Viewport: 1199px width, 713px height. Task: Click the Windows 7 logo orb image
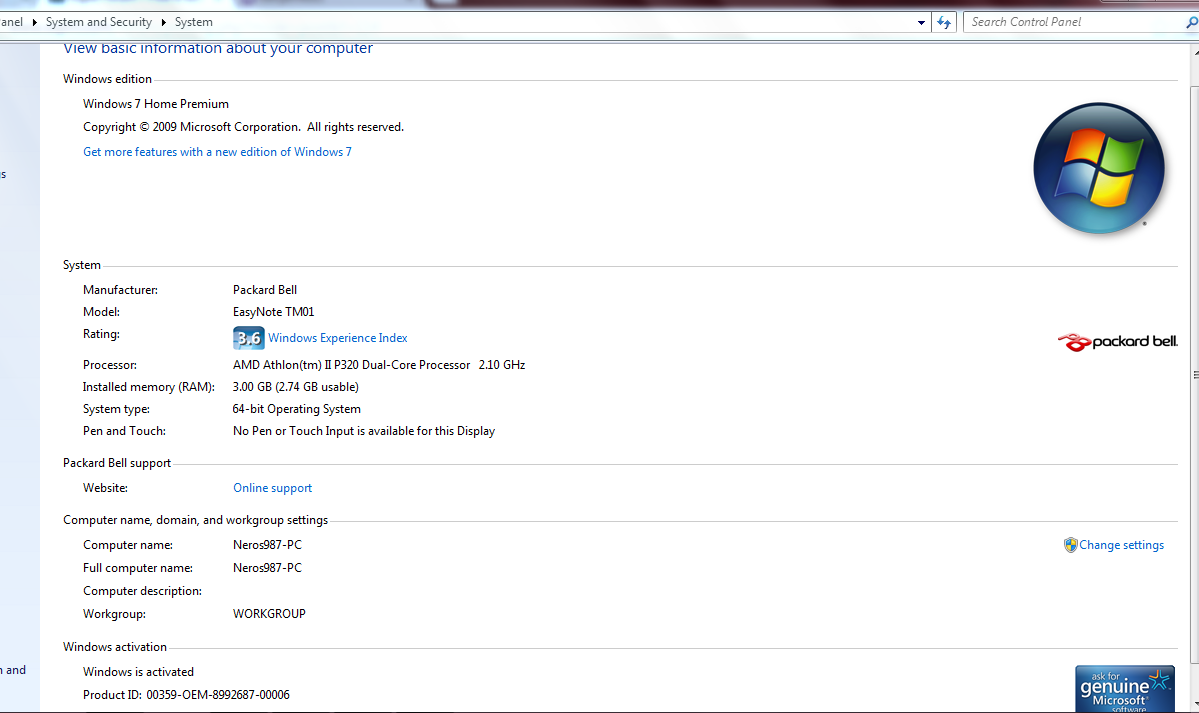[1099, 168]
